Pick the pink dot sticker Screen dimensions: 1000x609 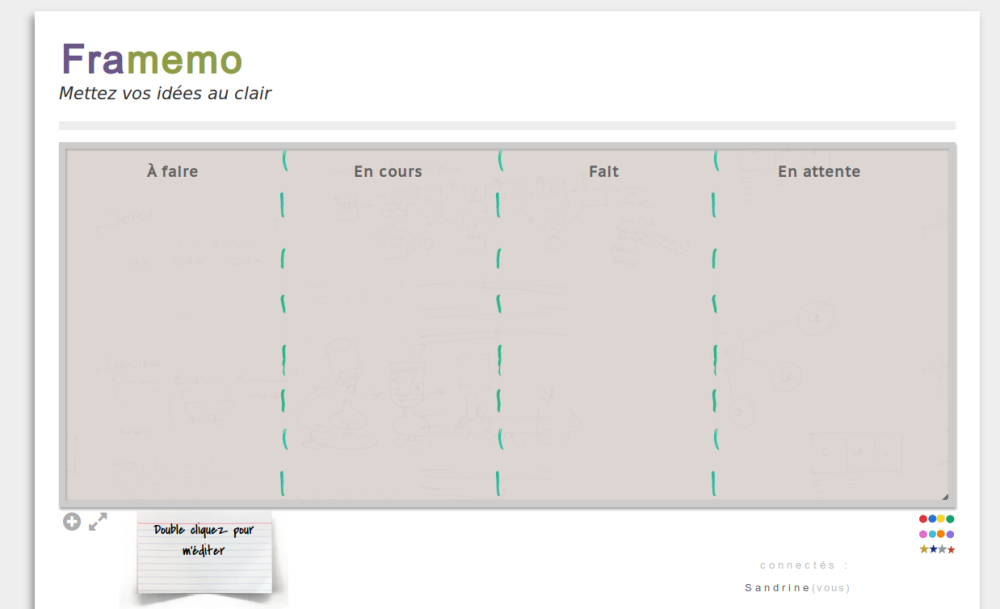(923, 534)
